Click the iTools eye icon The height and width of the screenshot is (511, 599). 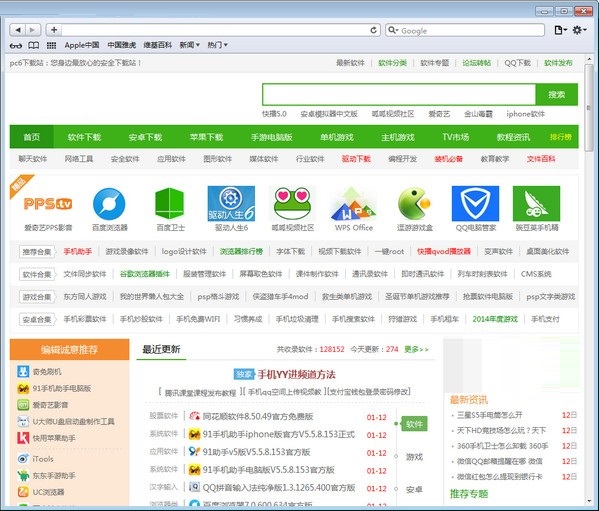(x=23, y=459)
